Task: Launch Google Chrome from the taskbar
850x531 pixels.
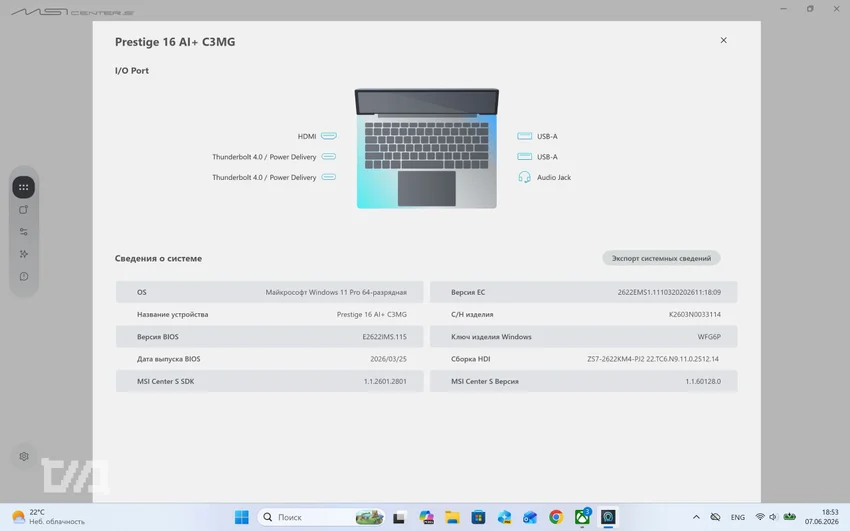Action: pos(556,517)
